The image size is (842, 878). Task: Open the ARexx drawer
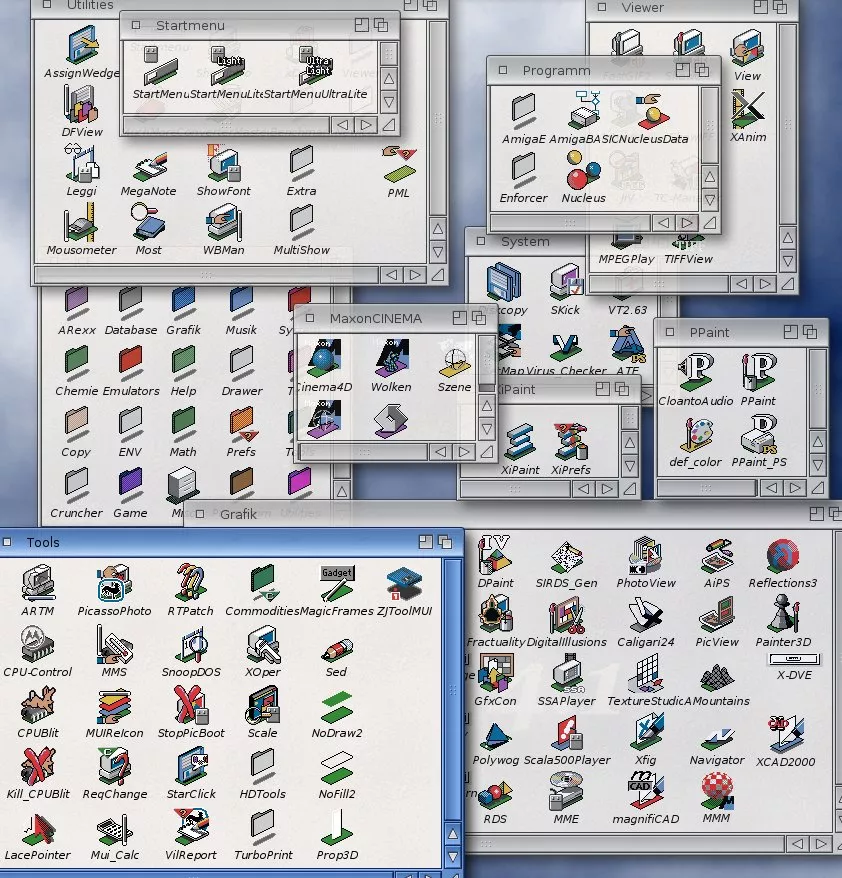77,304
